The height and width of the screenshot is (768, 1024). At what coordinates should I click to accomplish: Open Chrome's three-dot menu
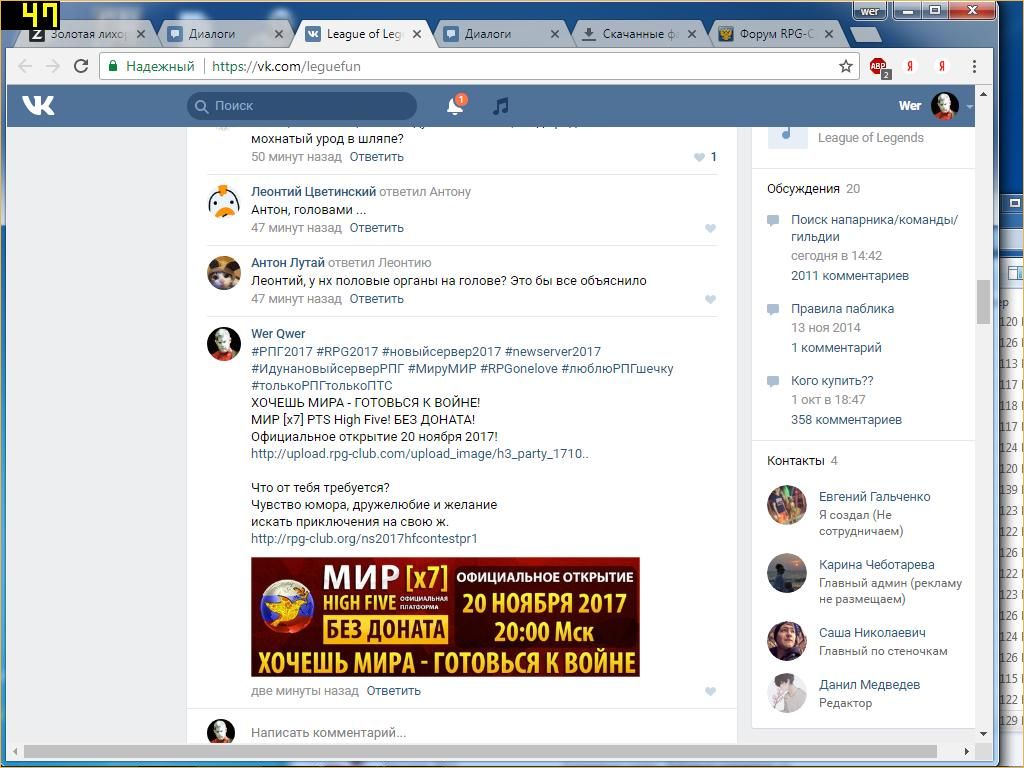click(974, 66)
